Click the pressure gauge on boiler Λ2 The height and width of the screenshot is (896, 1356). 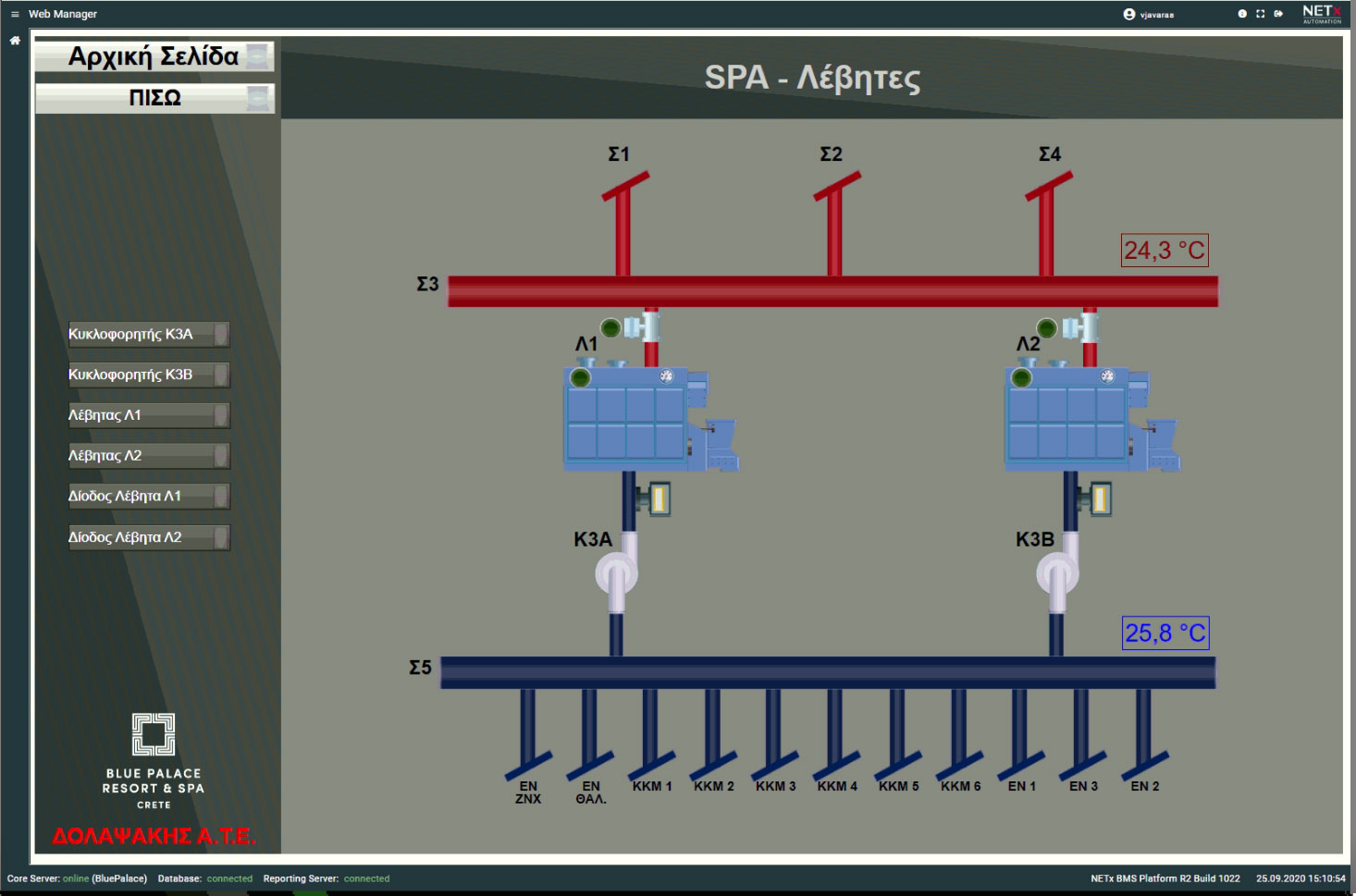coord(1107,376)
